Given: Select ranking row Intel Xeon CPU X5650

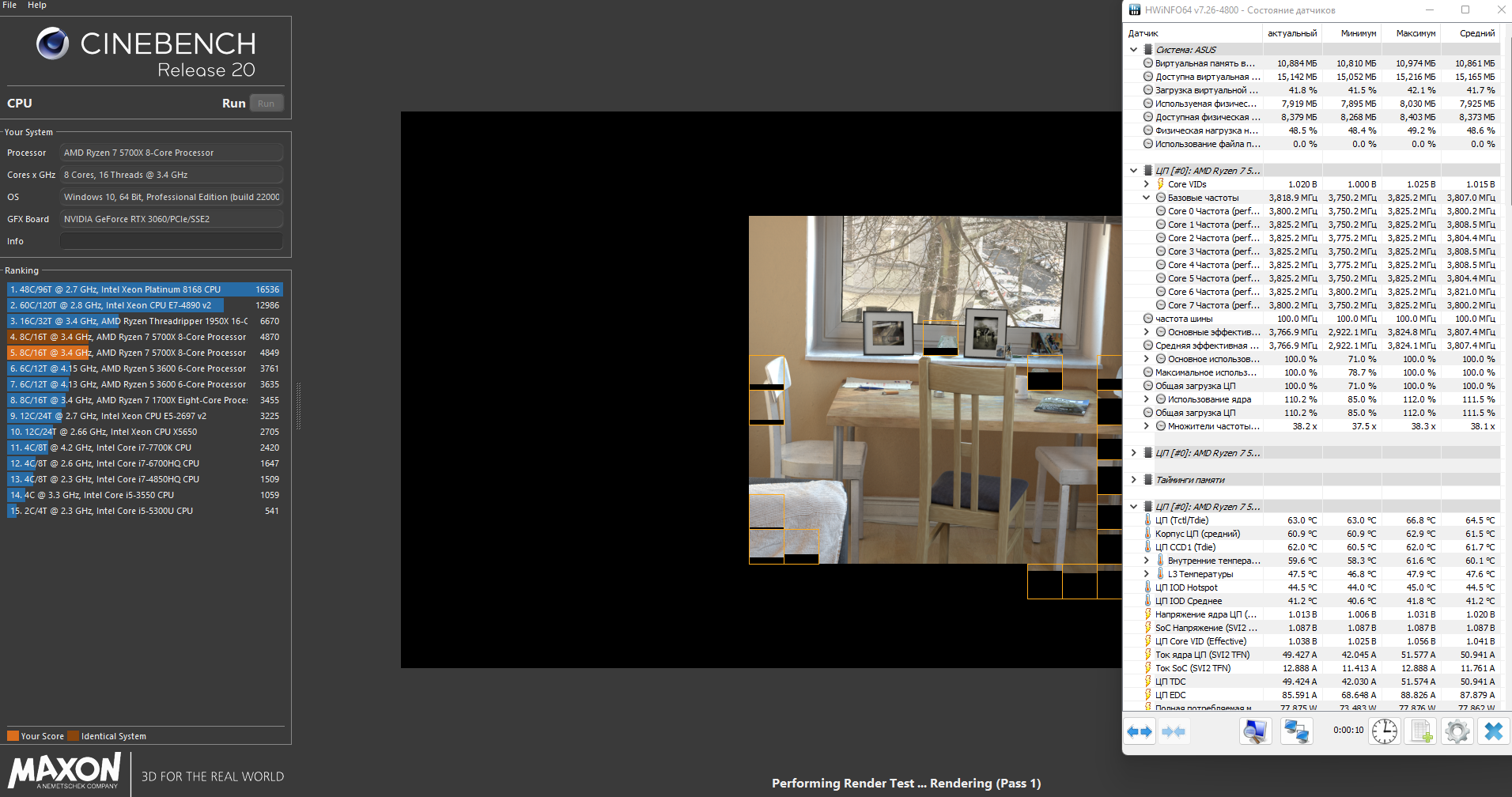Looking at the screenshot, I should pyautogui.click(x=145, y=432).
